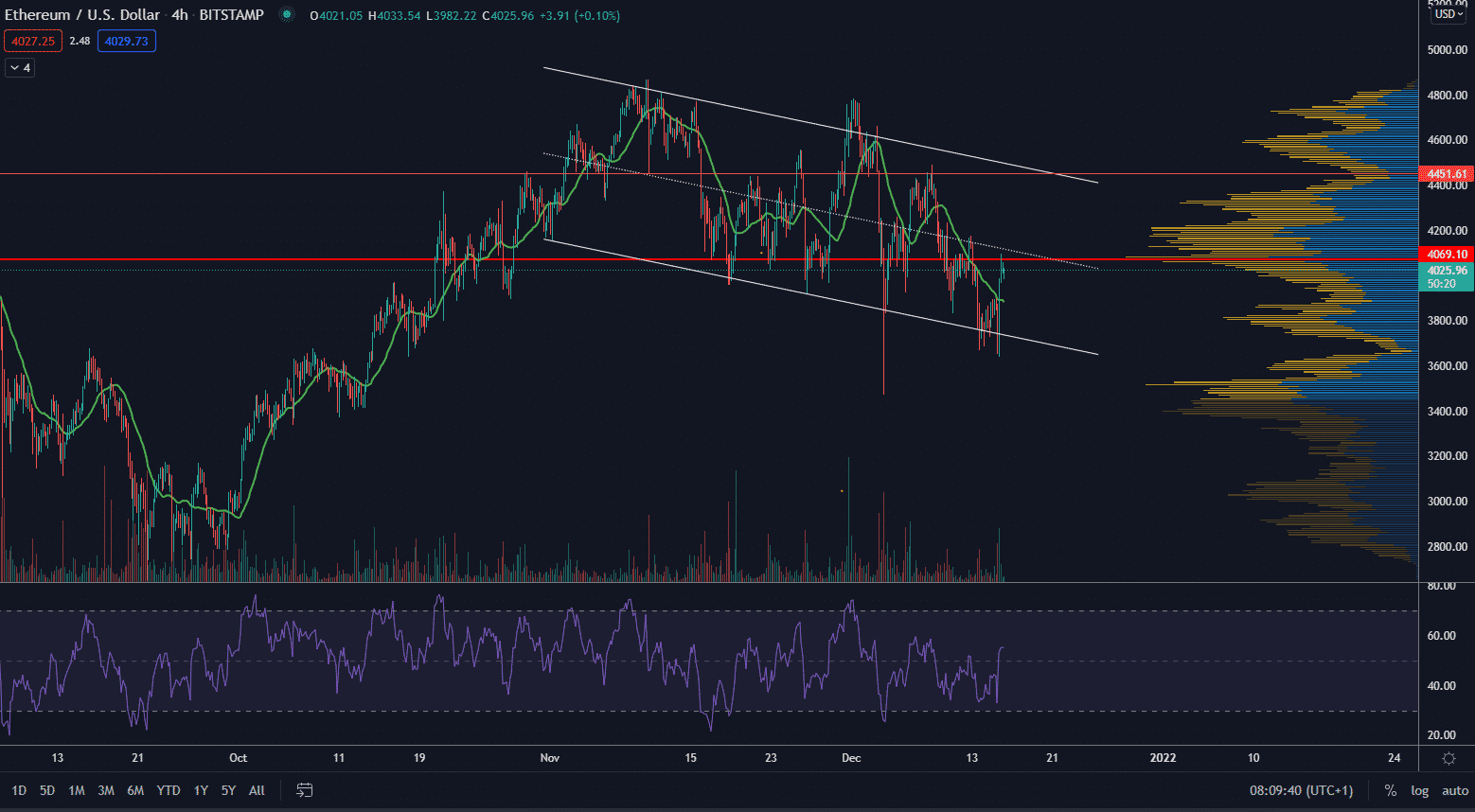Click the green 4025.96 current price label

(1448, 271)
